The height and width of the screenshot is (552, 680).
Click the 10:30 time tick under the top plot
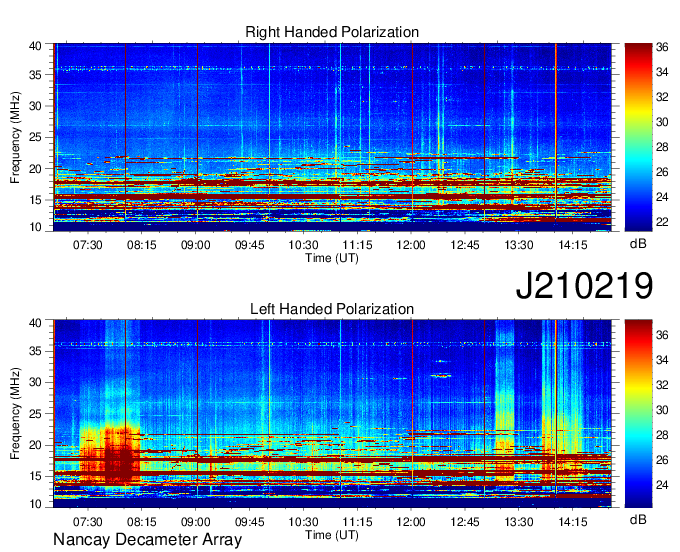303,245
